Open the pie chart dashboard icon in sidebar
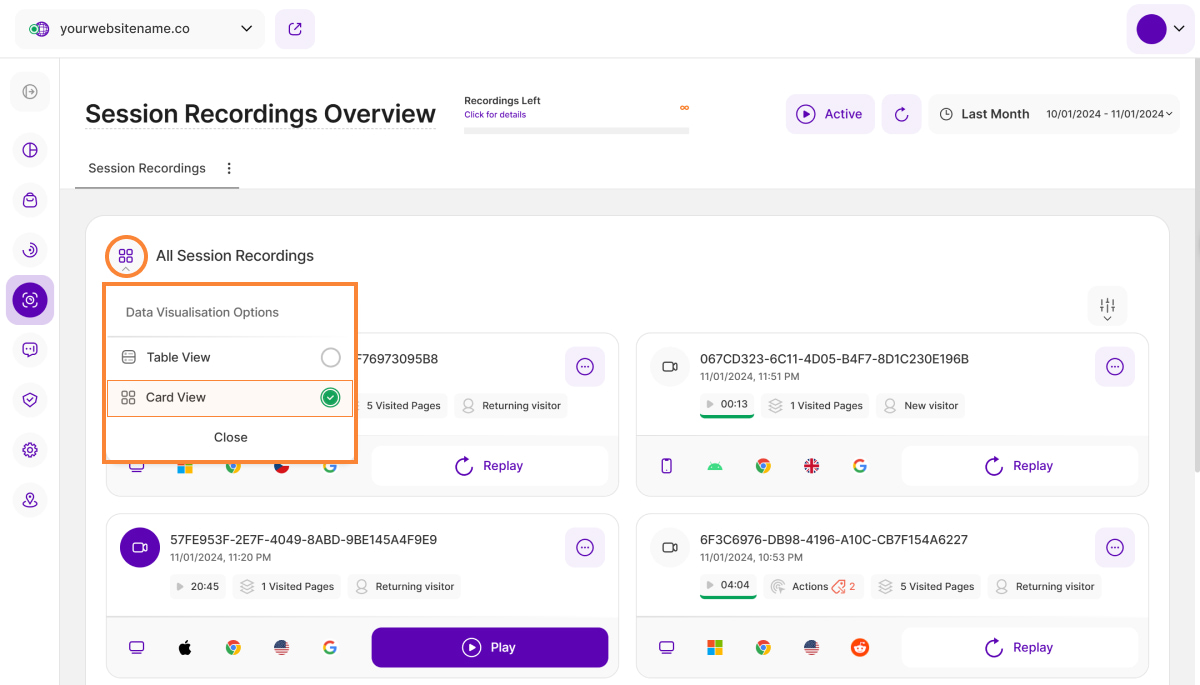Image resolution: width=1200 pixels, height=685 pixels. click(30, 151)
